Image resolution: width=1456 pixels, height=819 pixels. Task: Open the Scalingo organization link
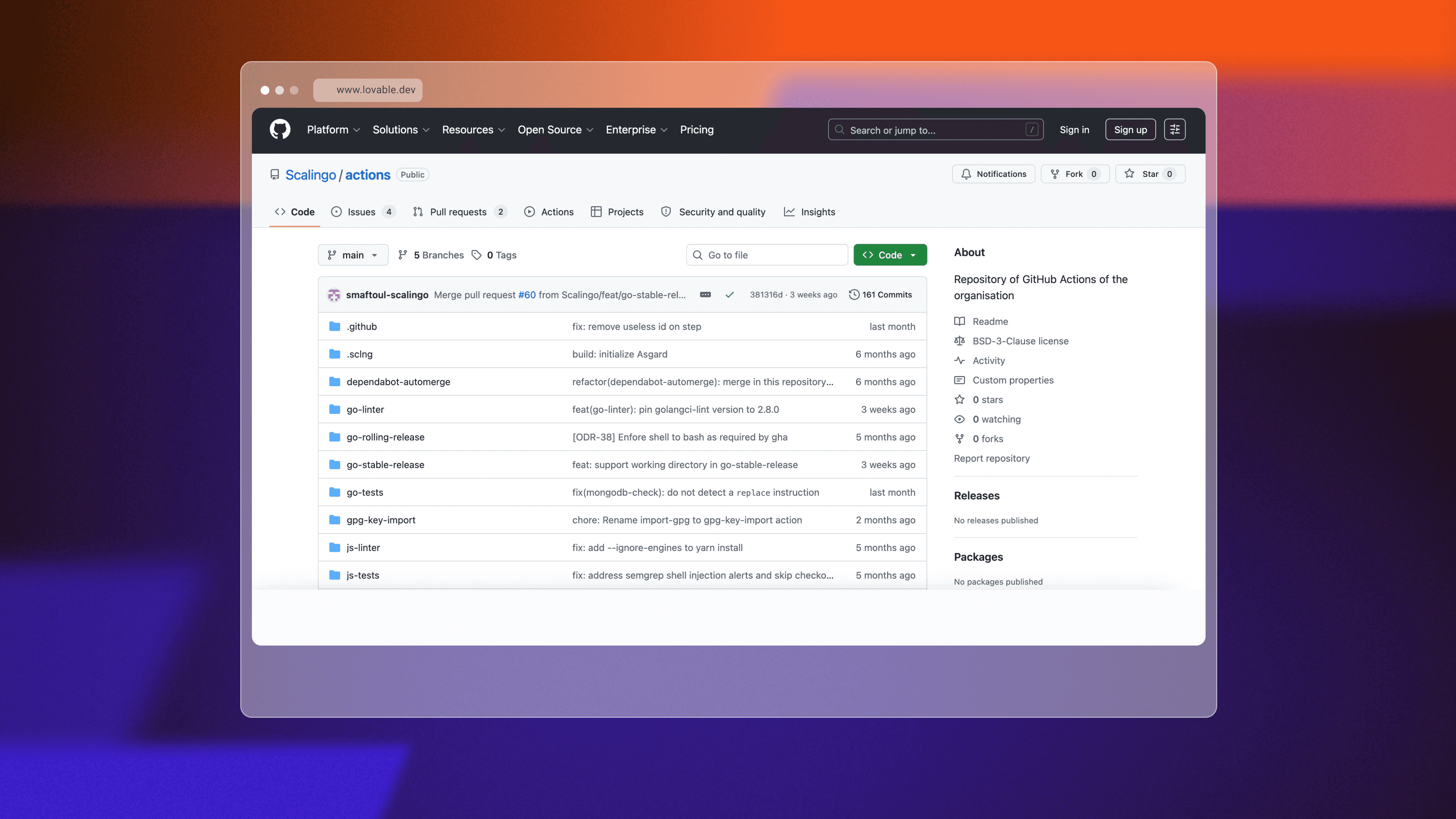311,175
